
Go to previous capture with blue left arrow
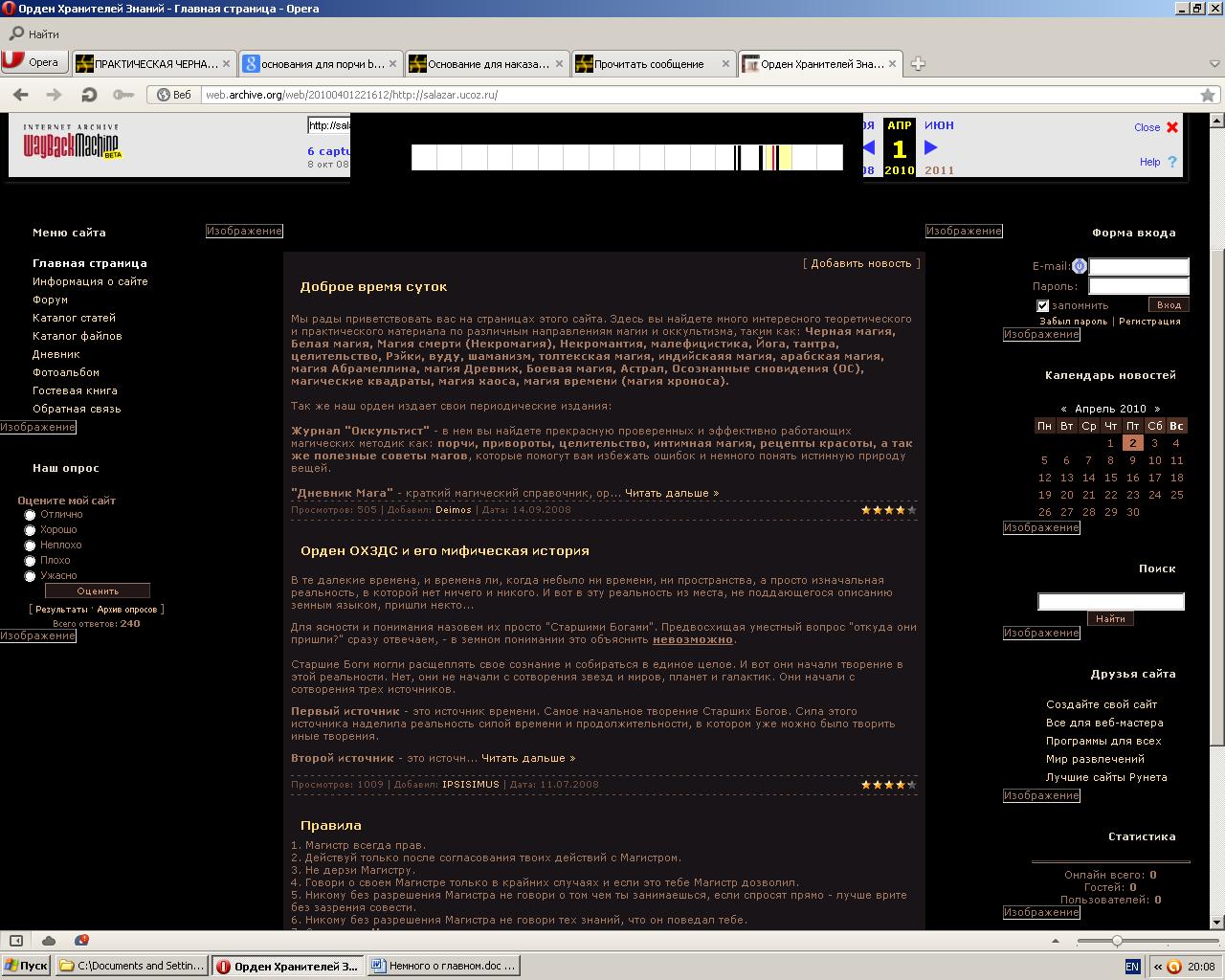click(869, 147)
